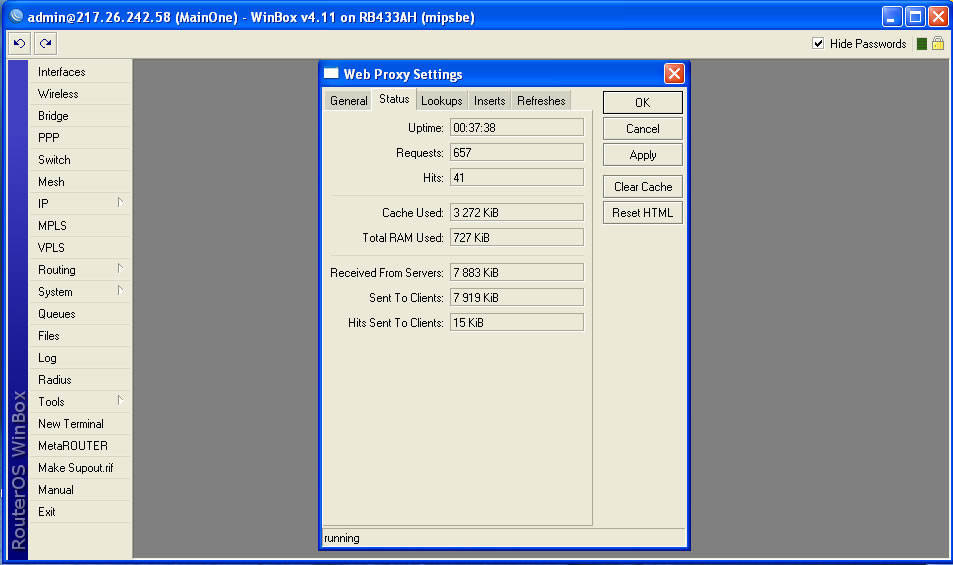Image resolution: width=953 pixels, height=565 pixels.
Task: Click the Hits value field
Action: (x=517, y=177)
